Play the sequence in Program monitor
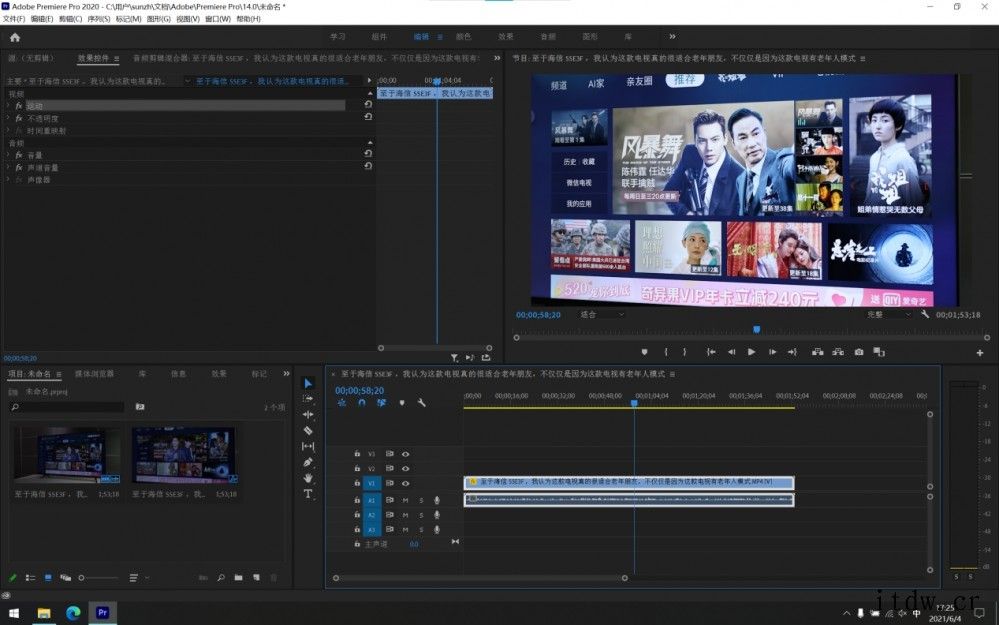Image resolution: width=999 pixels, height=625 pixels. point(752,352)
